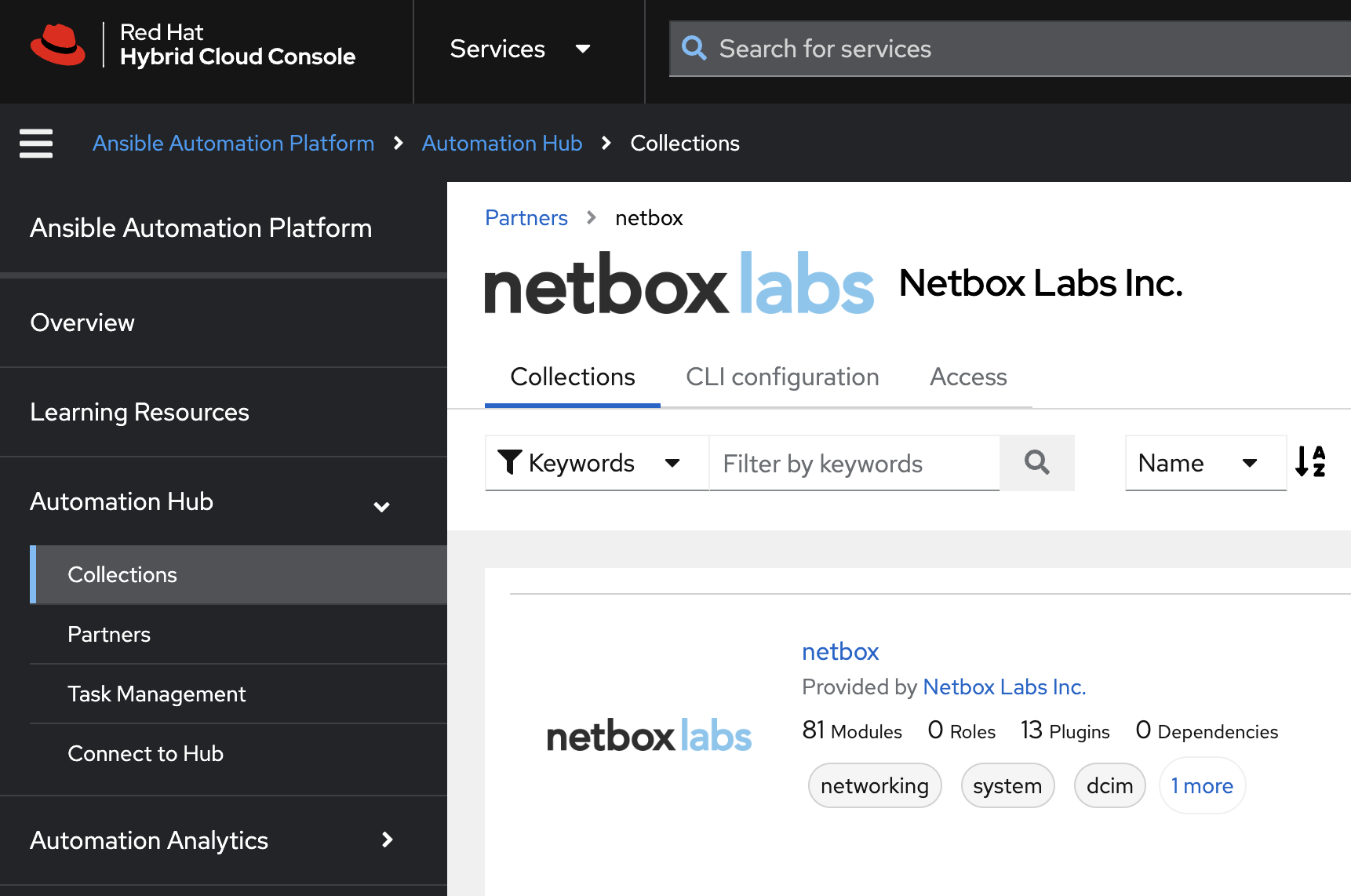
Task: Open the netbox labs header logo
Action: (679, 283)
